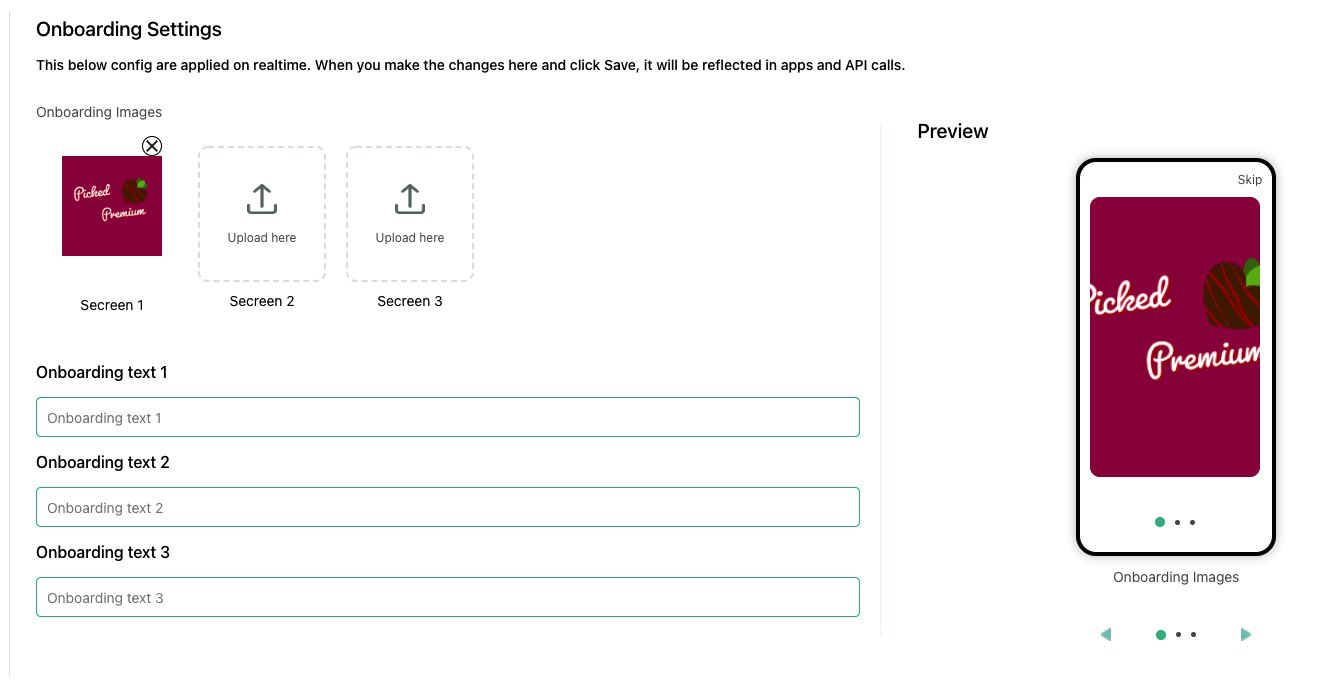Click the Onboarding text 1 input field
Image resolution: width=1342 pixels, height=691 pixels.
click(448, 417)
